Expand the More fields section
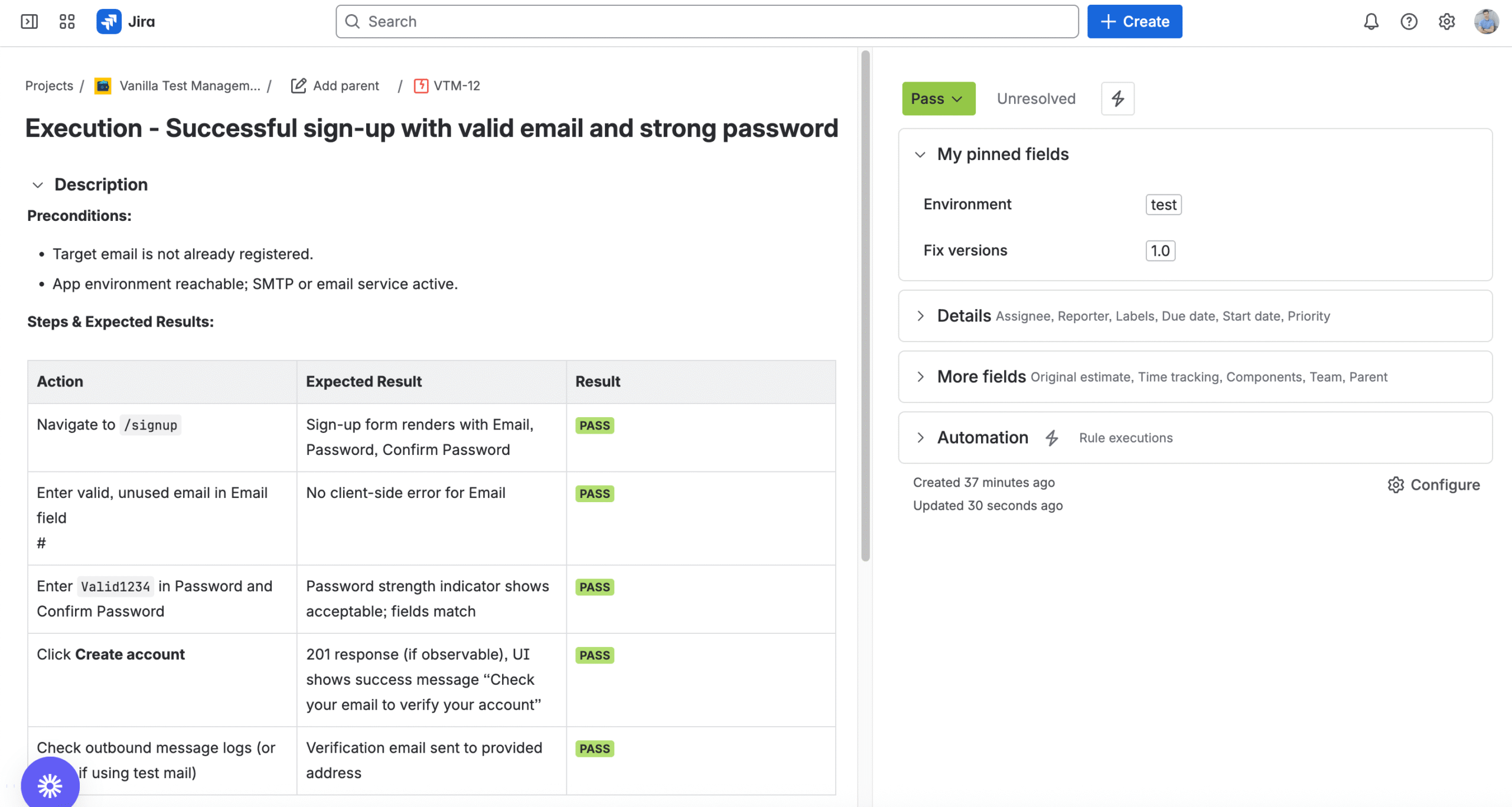1512x807 pixels. coord(920,377)
